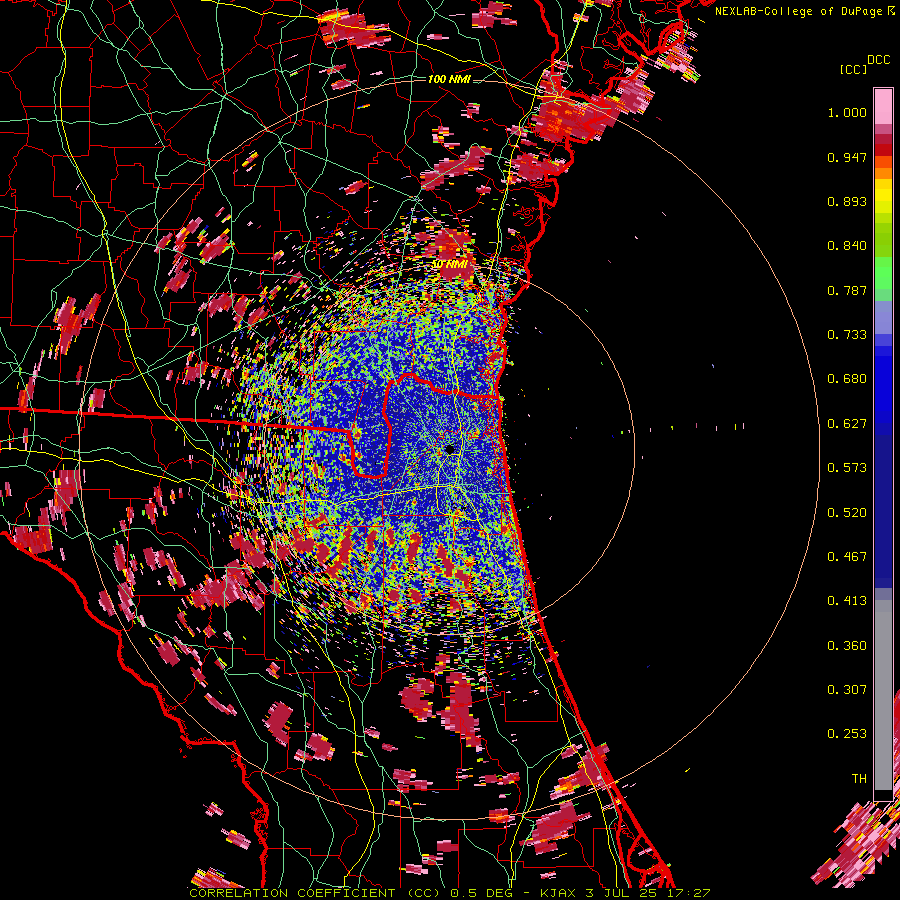Select the 0.413 value on the color scale
Viewport: 900px width, 900px height.
click(847, 601)
